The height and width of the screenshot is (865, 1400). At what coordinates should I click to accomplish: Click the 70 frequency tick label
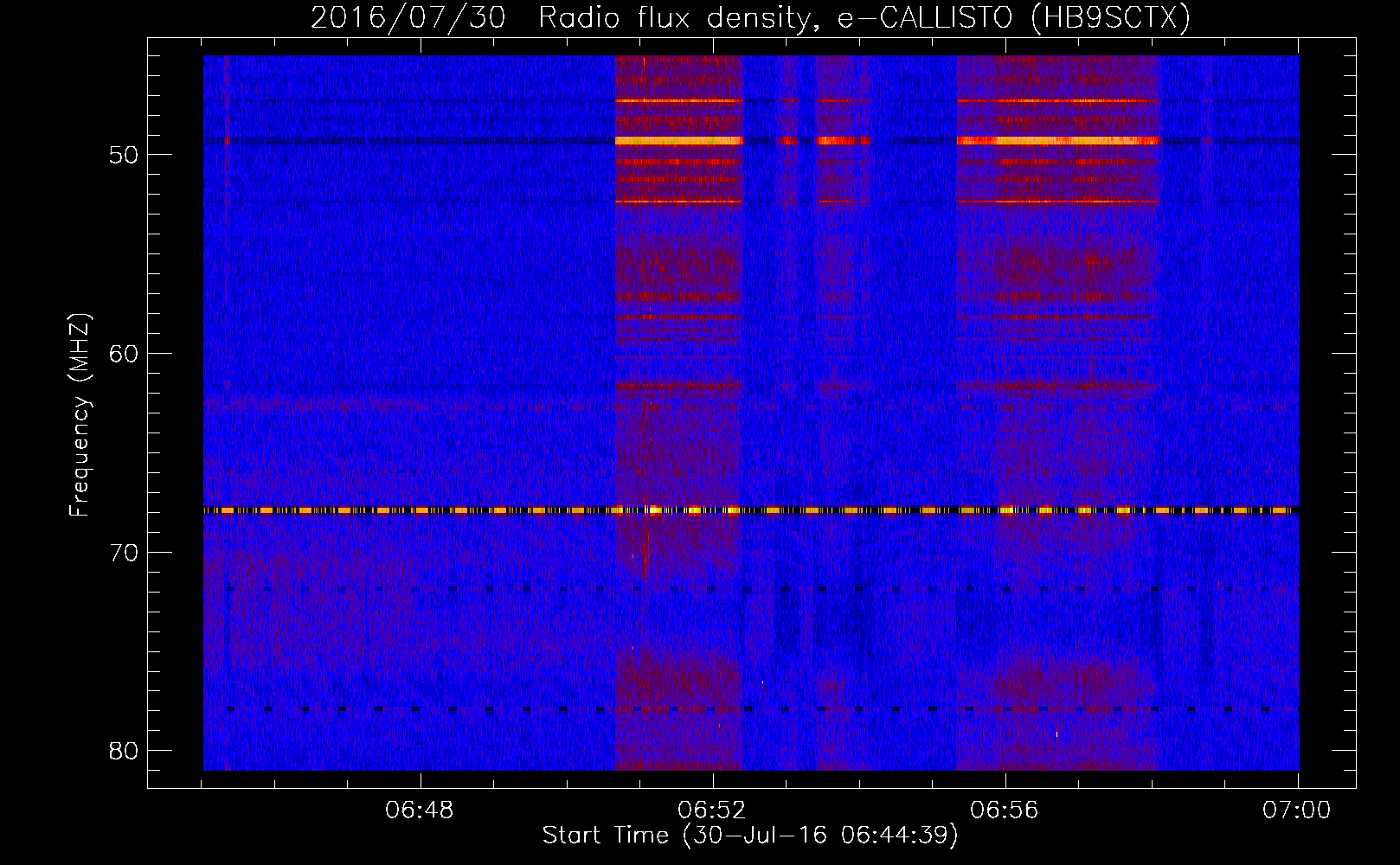[x=125, y=553]
